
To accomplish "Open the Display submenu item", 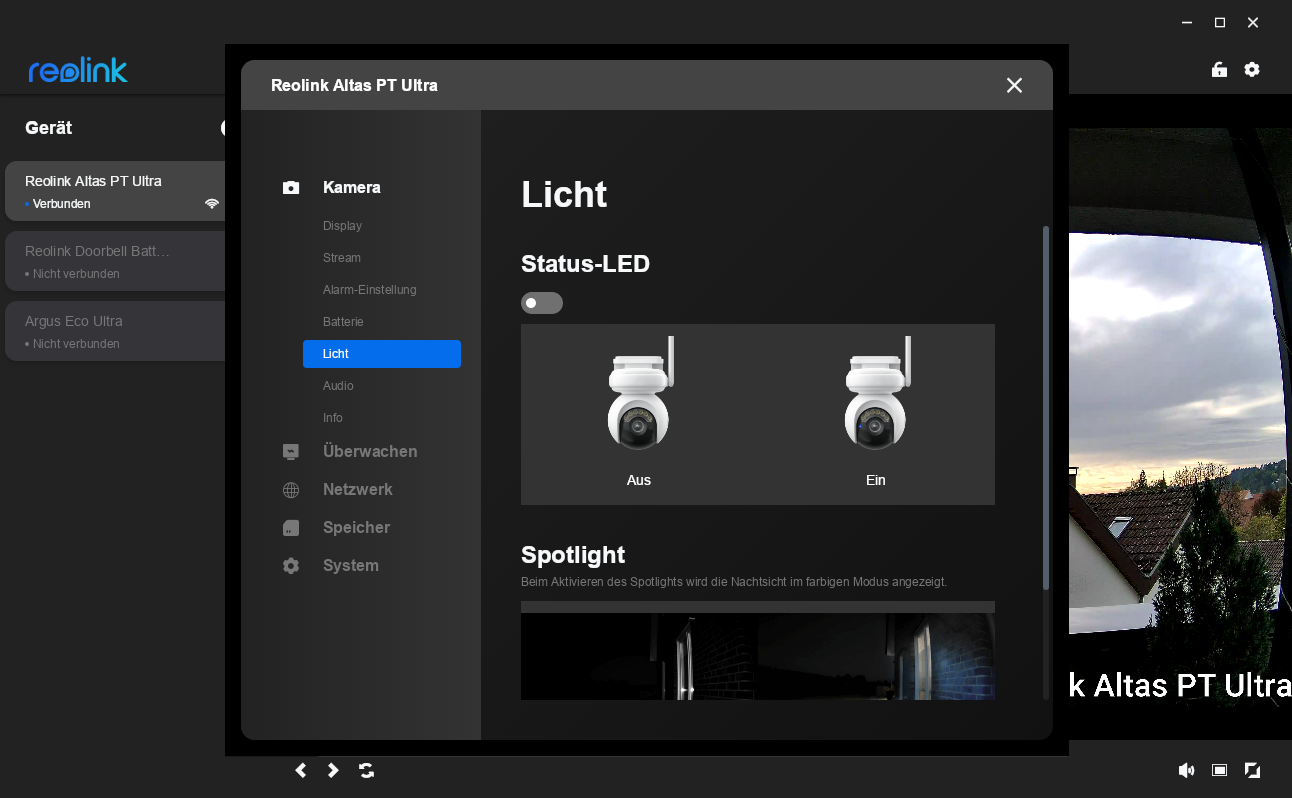I will [x=342, y=226].
